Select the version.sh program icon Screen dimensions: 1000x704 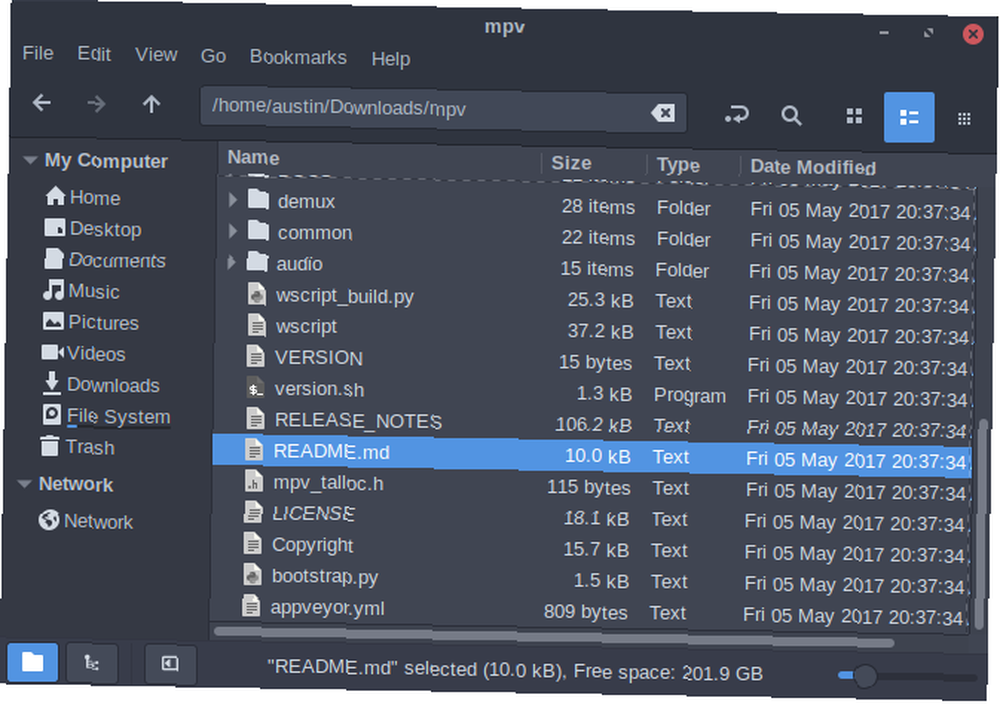click(255, 388)
